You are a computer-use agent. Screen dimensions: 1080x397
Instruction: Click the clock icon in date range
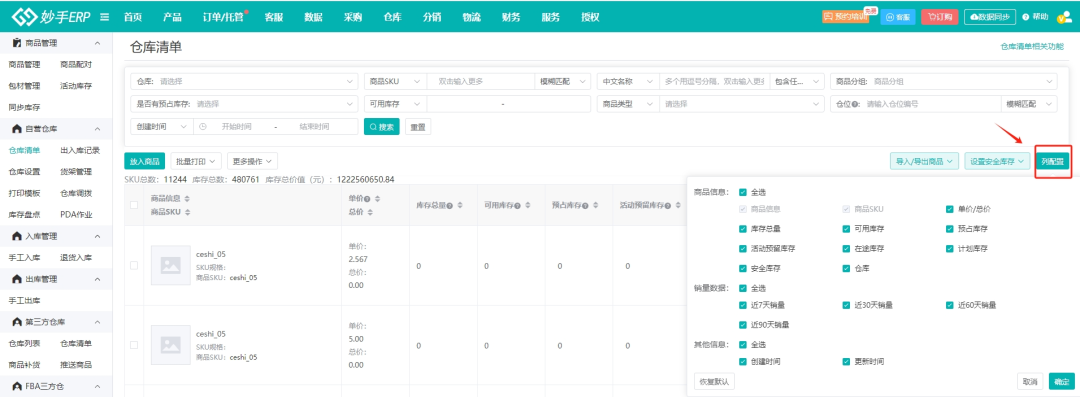tap(203, 127)
